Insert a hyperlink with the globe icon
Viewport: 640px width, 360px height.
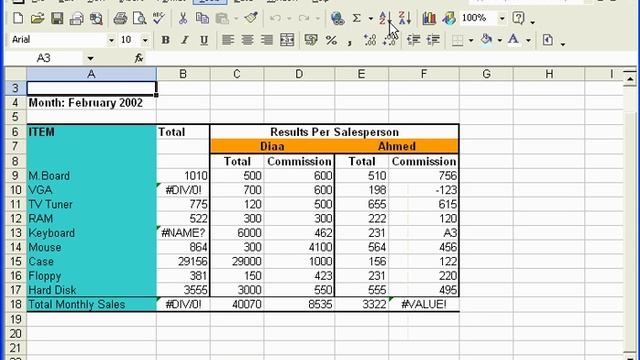[x=337, y=18]
